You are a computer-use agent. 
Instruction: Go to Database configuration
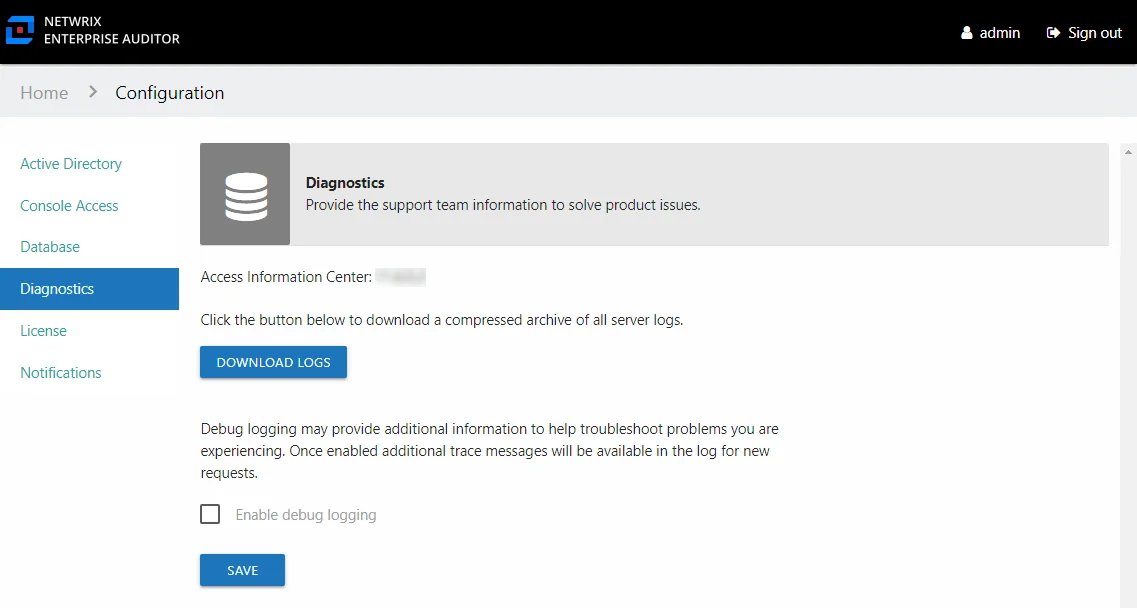50,247
